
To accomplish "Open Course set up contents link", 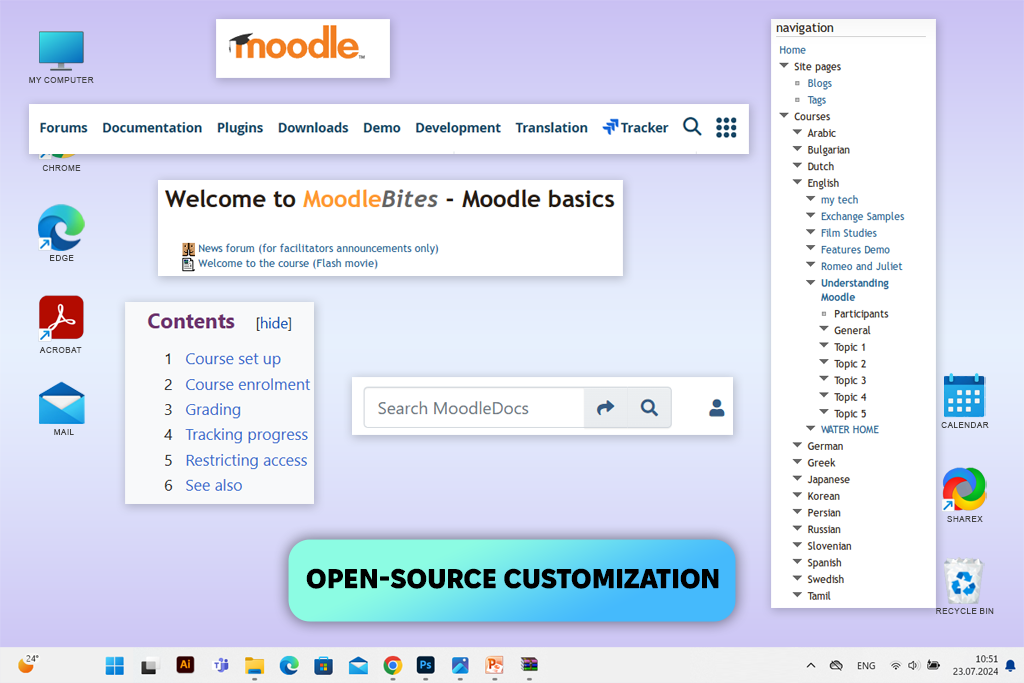I will [233, 359].
